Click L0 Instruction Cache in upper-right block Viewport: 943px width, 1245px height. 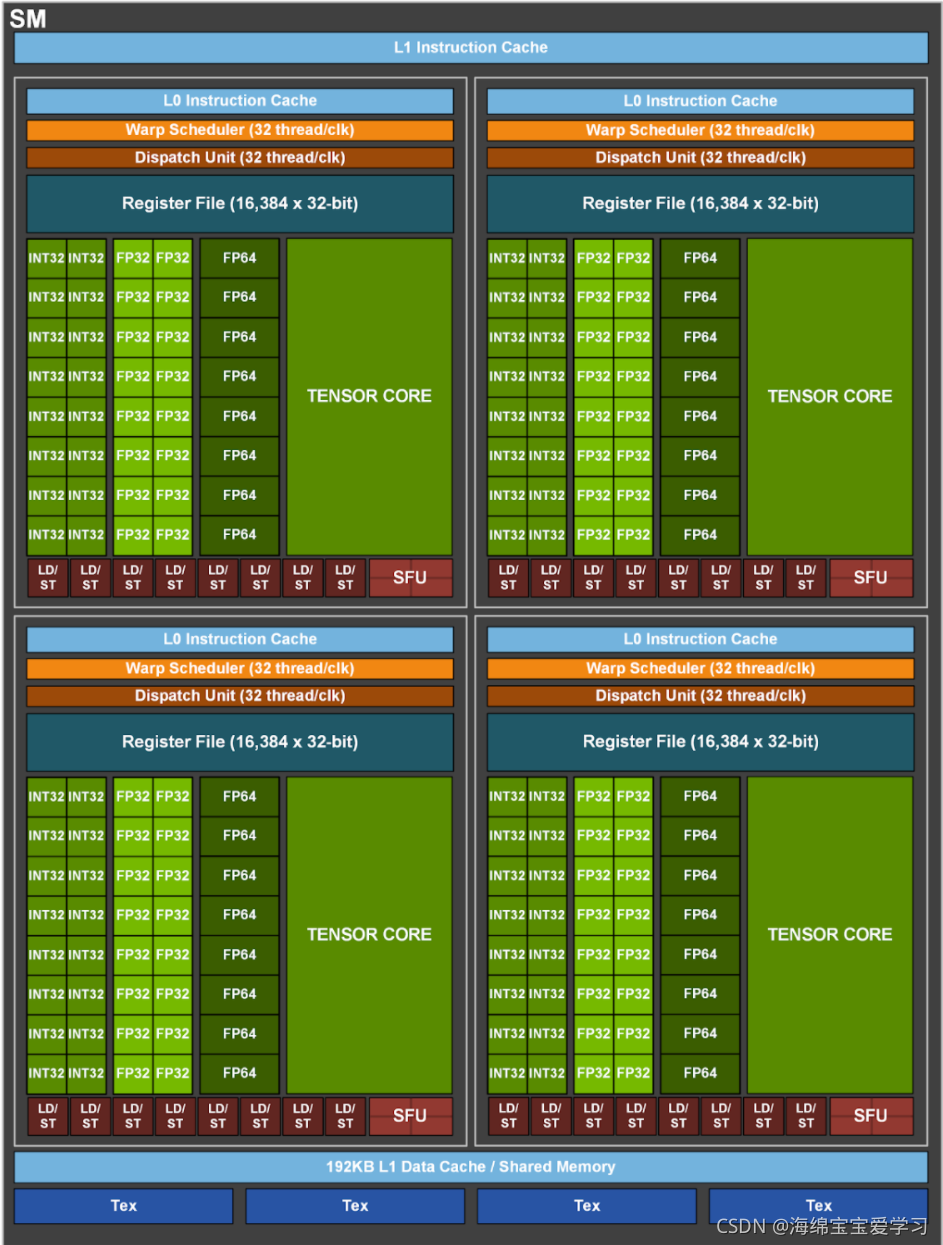700,101
